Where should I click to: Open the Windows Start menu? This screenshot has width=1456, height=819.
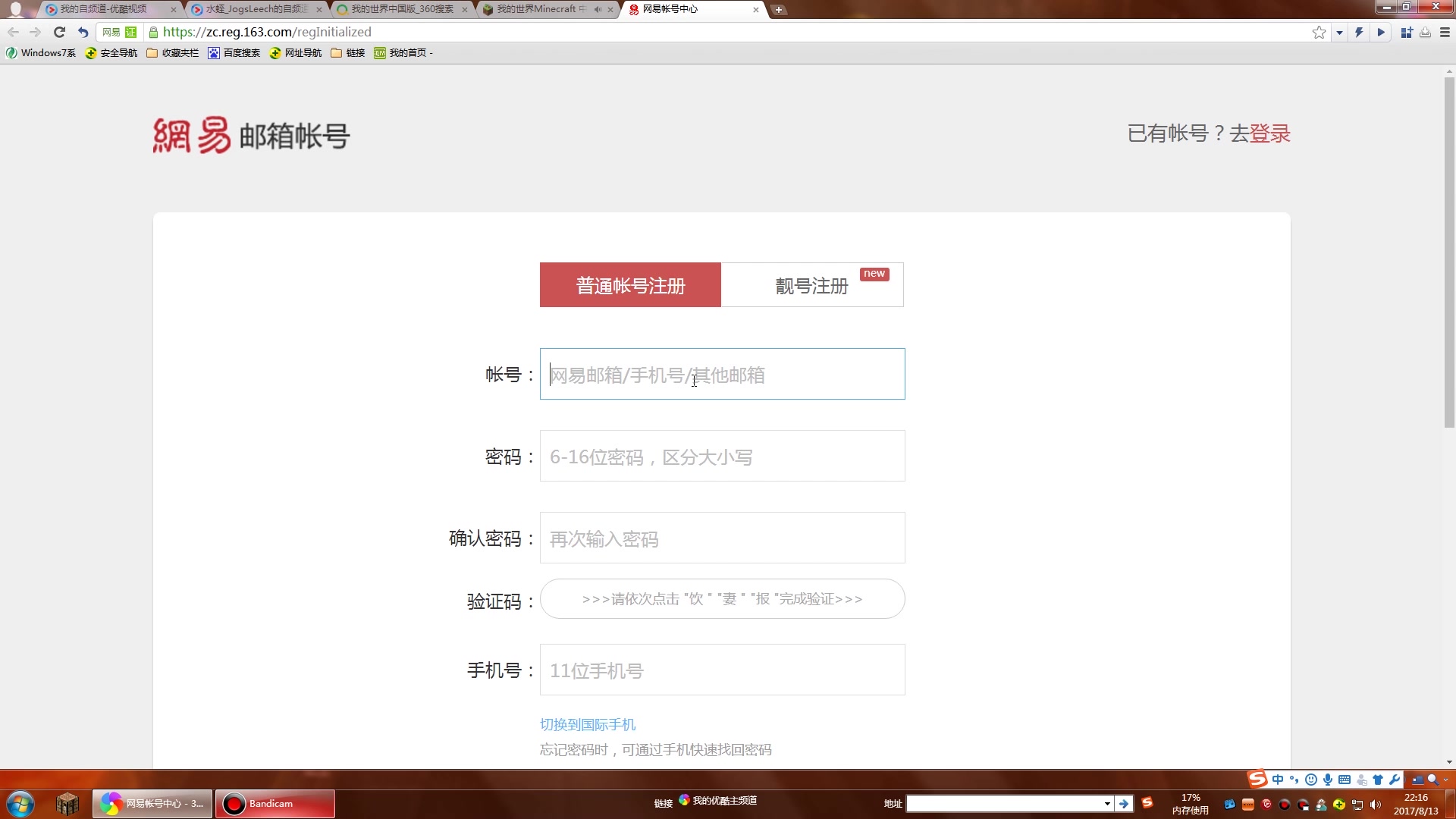tap(20, 804)
